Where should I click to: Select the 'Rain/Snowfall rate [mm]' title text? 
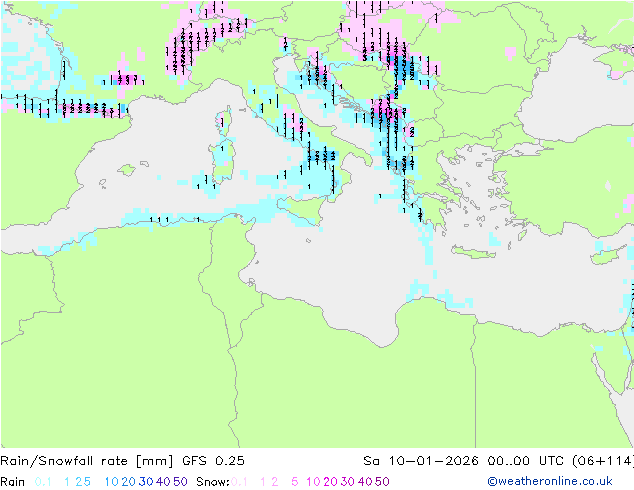click(87, 461)
